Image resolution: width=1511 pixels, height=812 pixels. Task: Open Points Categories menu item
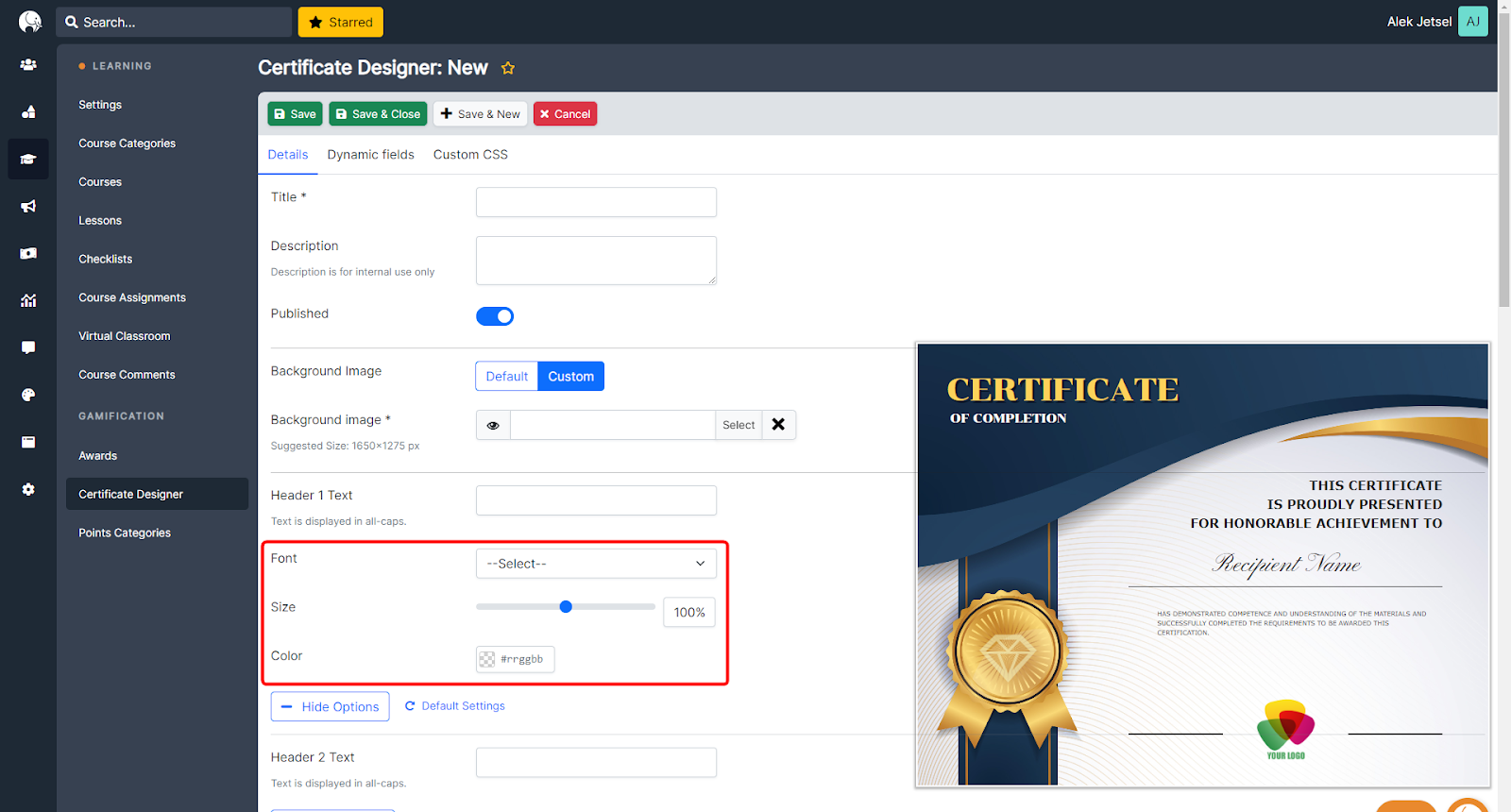pyautogui.click(x=125, y=533)
